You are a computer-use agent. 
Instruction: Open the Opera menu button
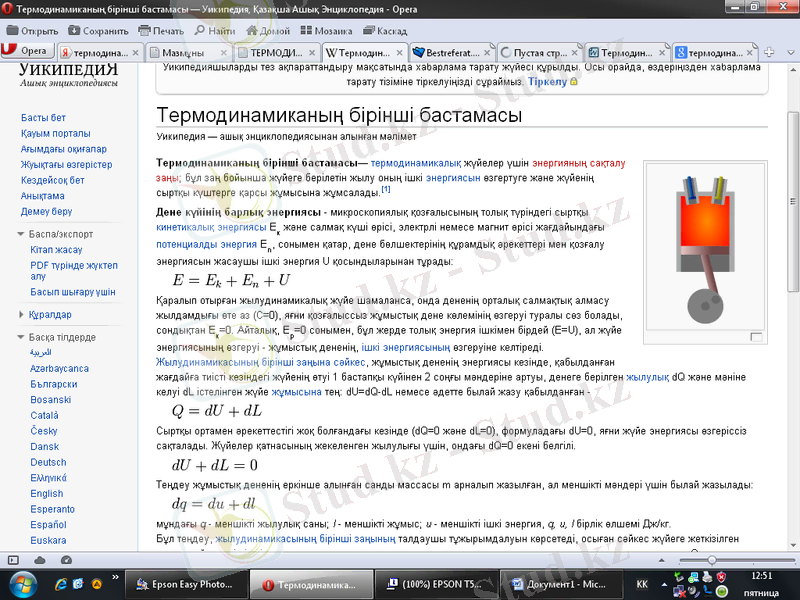pos(27,51)
